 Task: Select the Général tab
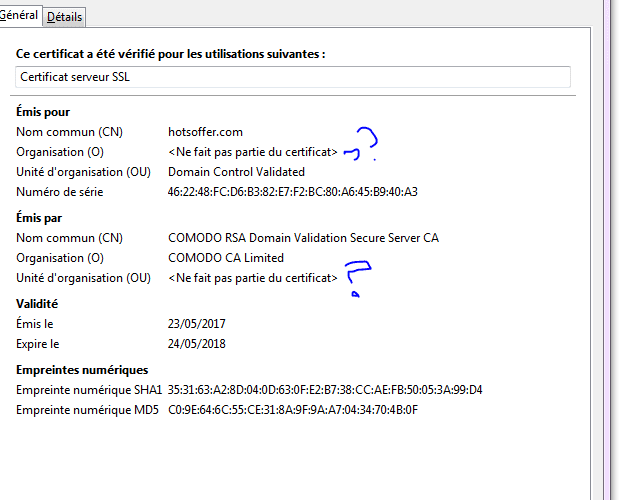click(x=18, y=15)
